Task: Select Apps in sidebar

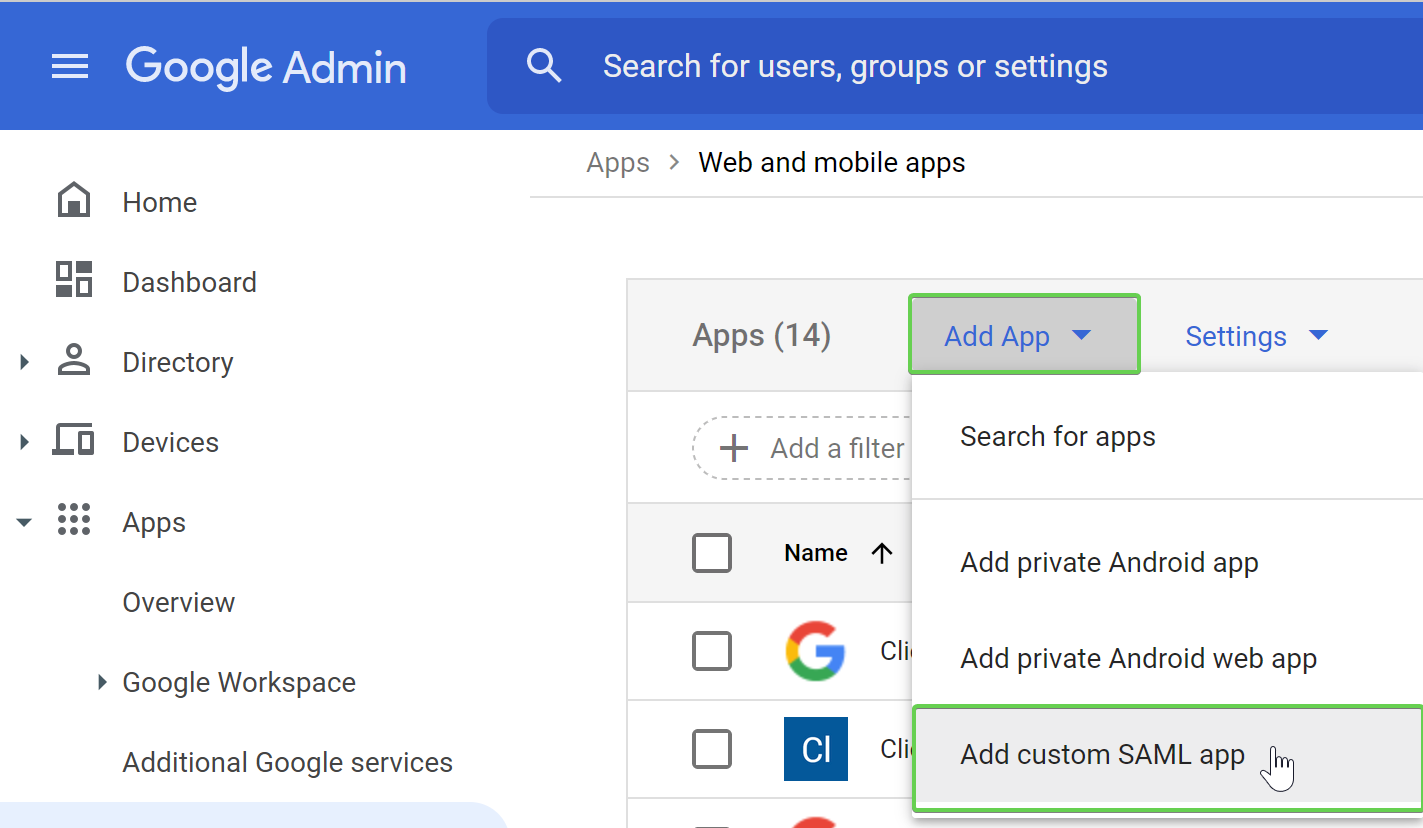Action: tap(154, 523)
